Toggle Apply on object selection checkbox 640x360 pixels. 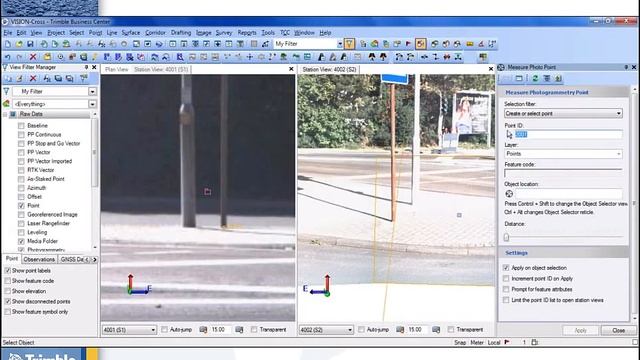pyautogui.click(x=506, y=268)
